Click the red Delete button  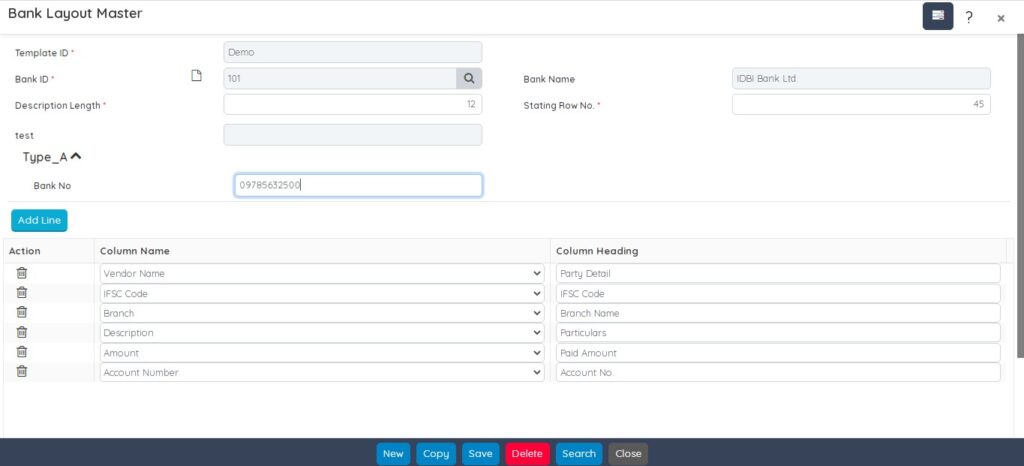click(527, 454)
